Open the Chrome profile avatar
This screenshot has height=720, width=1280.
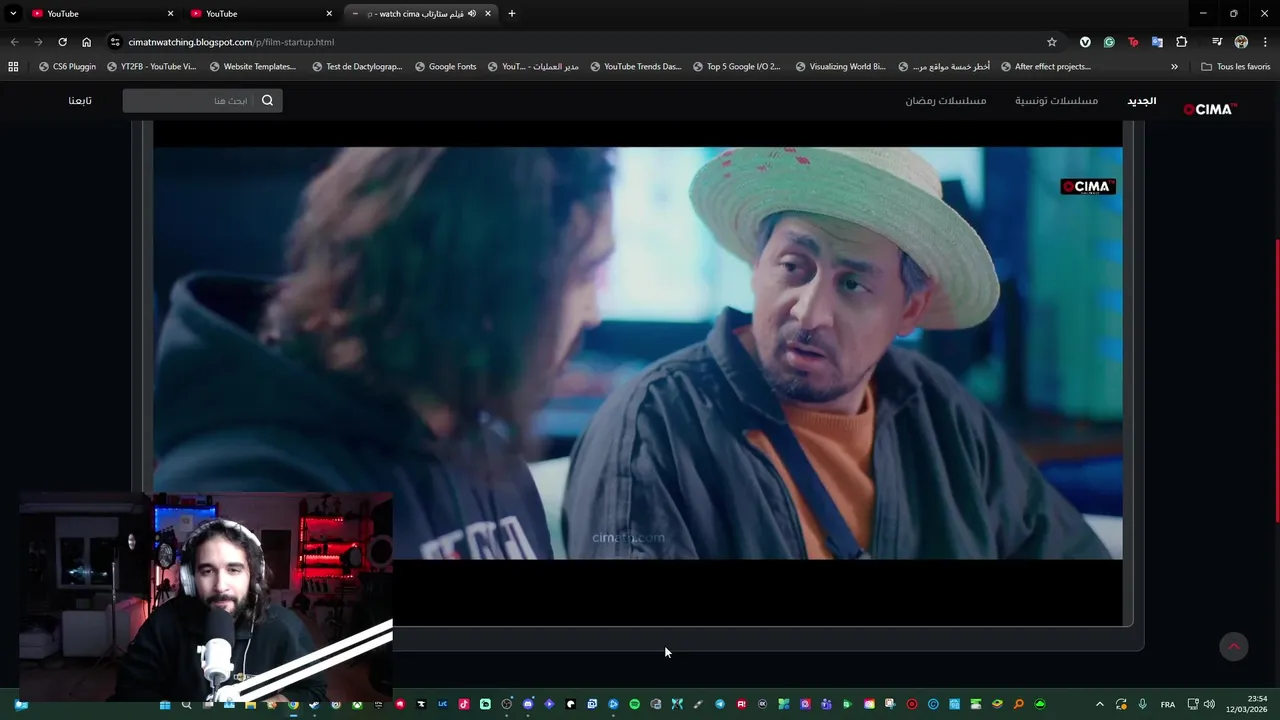point(1241,42)
